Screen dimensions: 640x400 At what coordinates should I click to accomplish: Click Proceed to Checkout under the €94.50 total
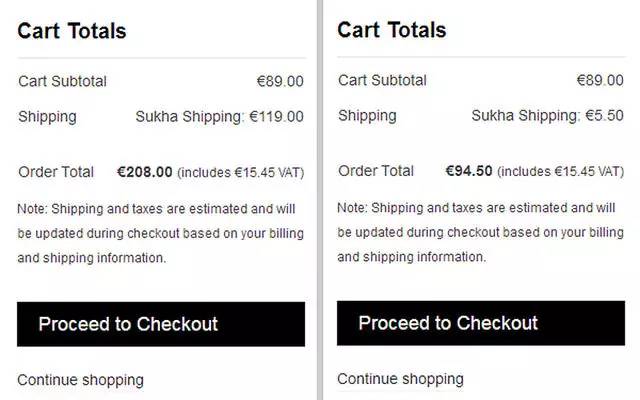tap(480, 323)
